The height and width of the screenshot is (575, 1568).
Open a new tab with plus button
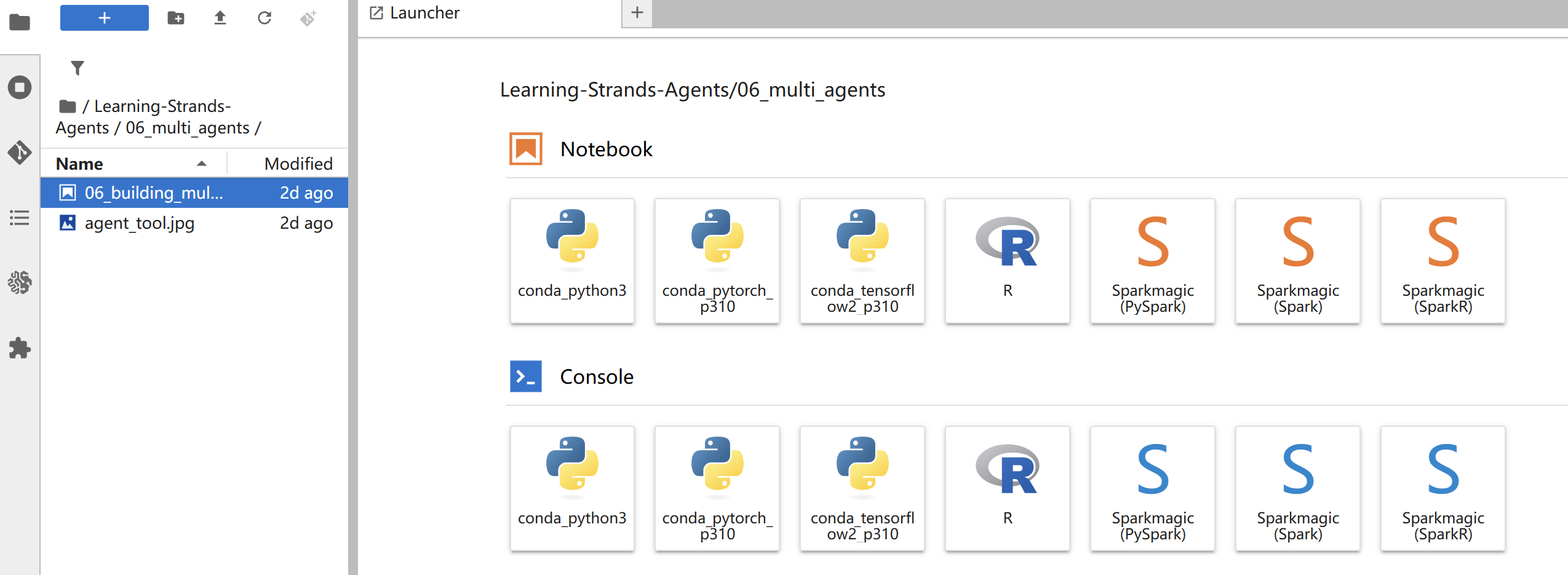click(x=637, y=13)
